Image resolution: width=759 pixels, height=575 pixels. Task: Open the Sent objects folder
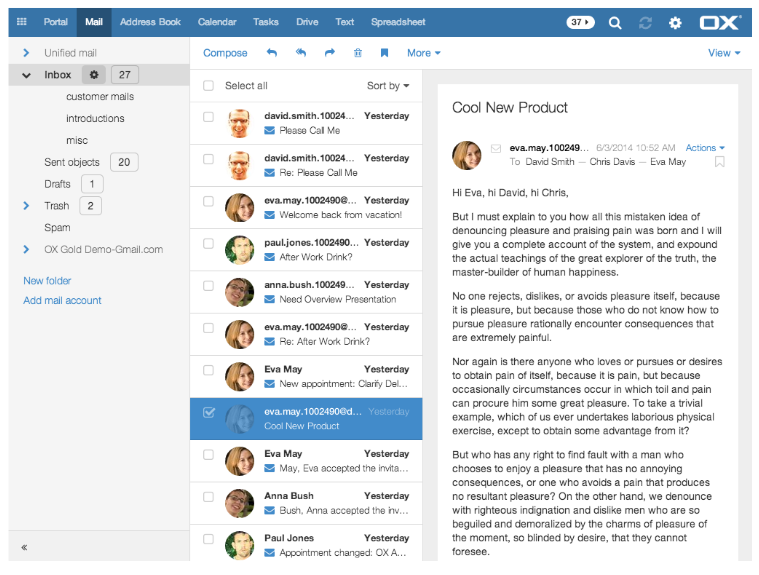(72, 162)
